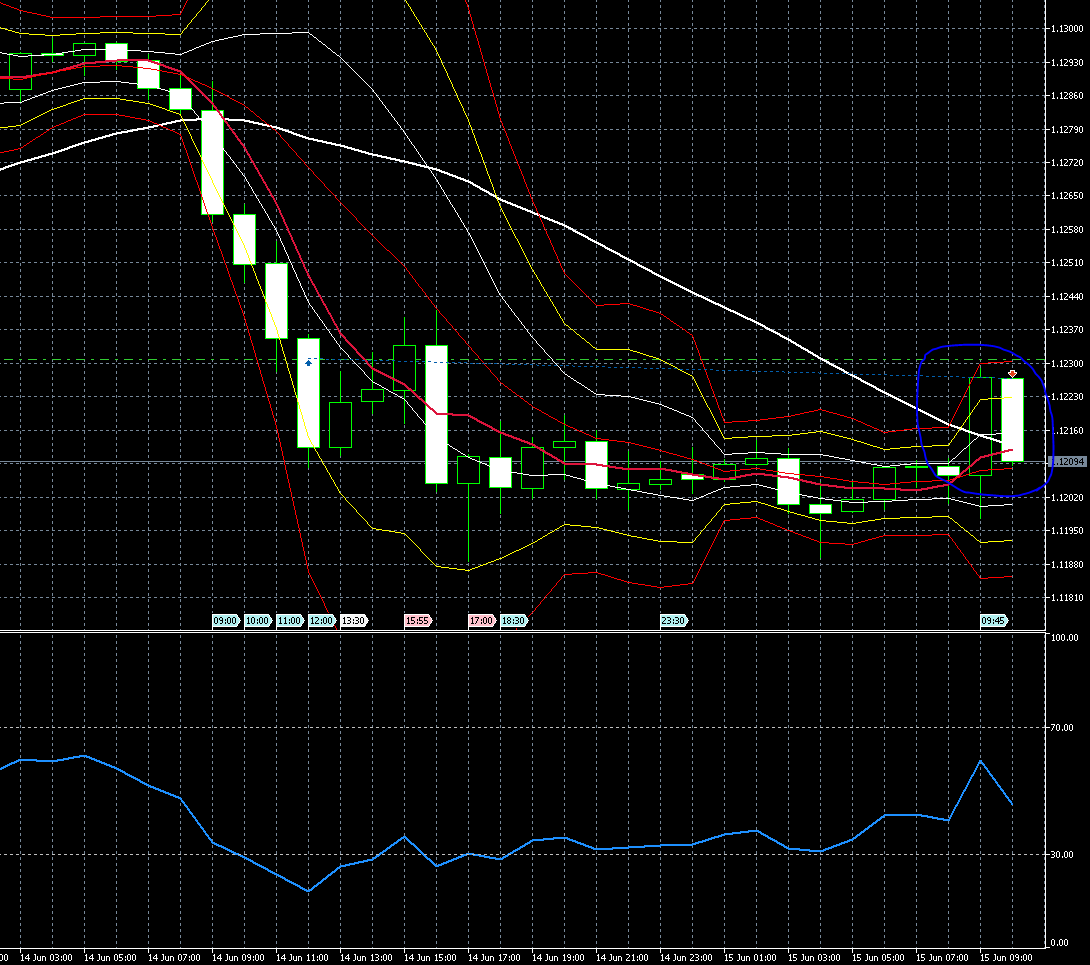This screenshot has width=1090, height=965.
Task: Click the 1.11810 price scale label
Action: [1066, 598]
